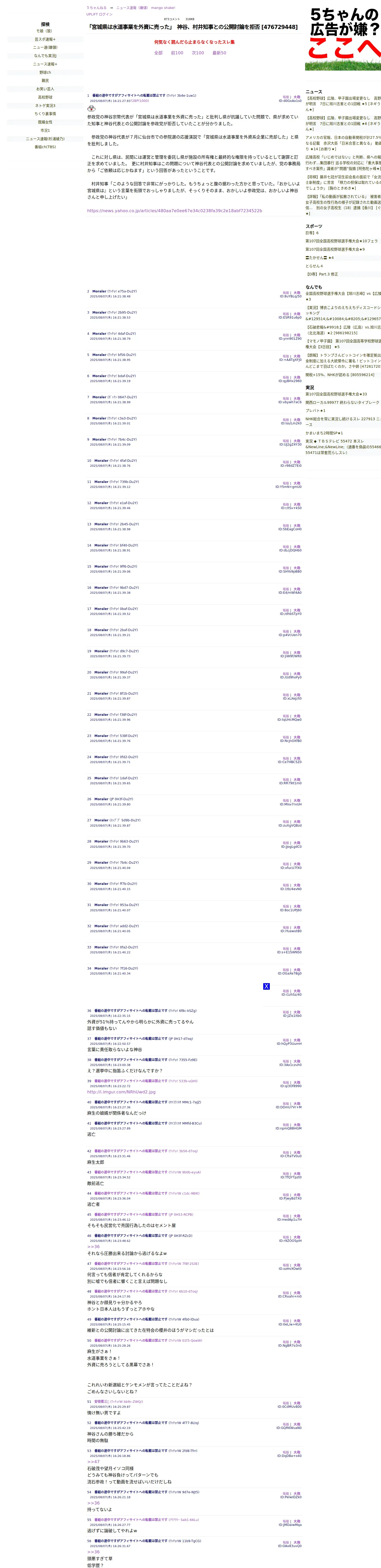Go to the ニュース速報(嫌儲) board breadcrumb

click(132, 8)
